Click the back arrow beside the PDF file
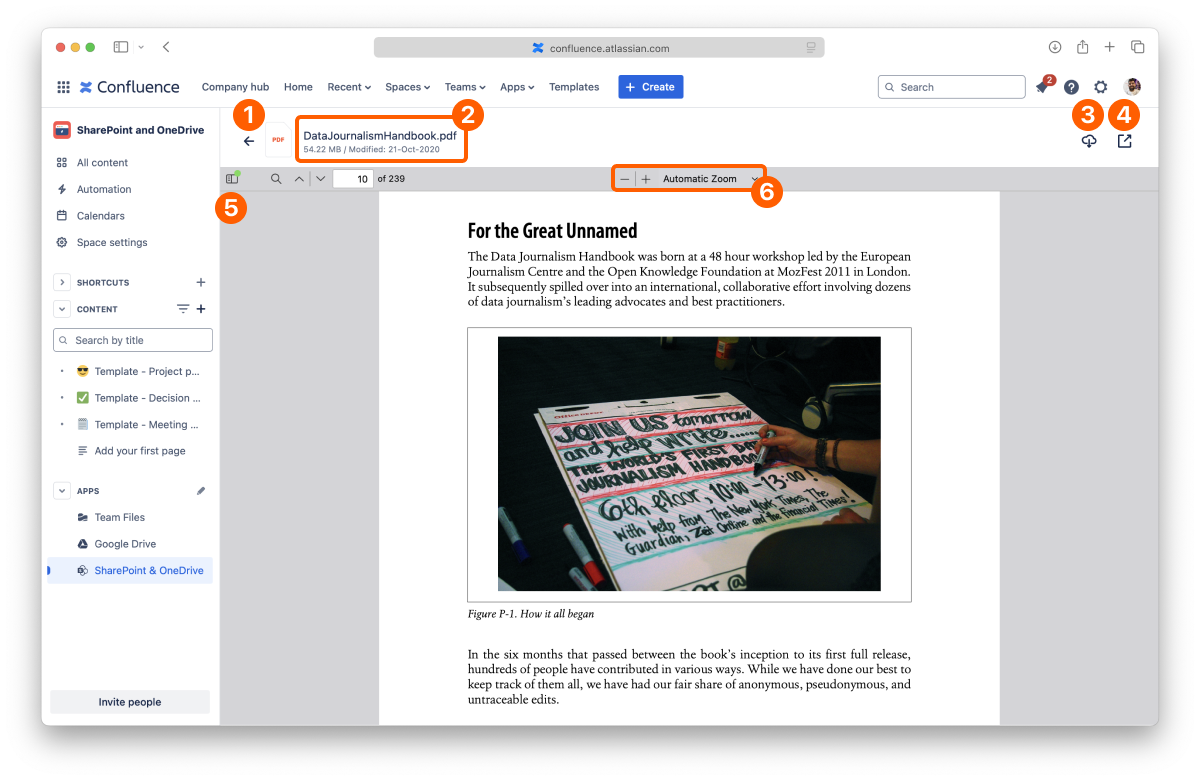 pyautogui.click(x=249, y=141)
